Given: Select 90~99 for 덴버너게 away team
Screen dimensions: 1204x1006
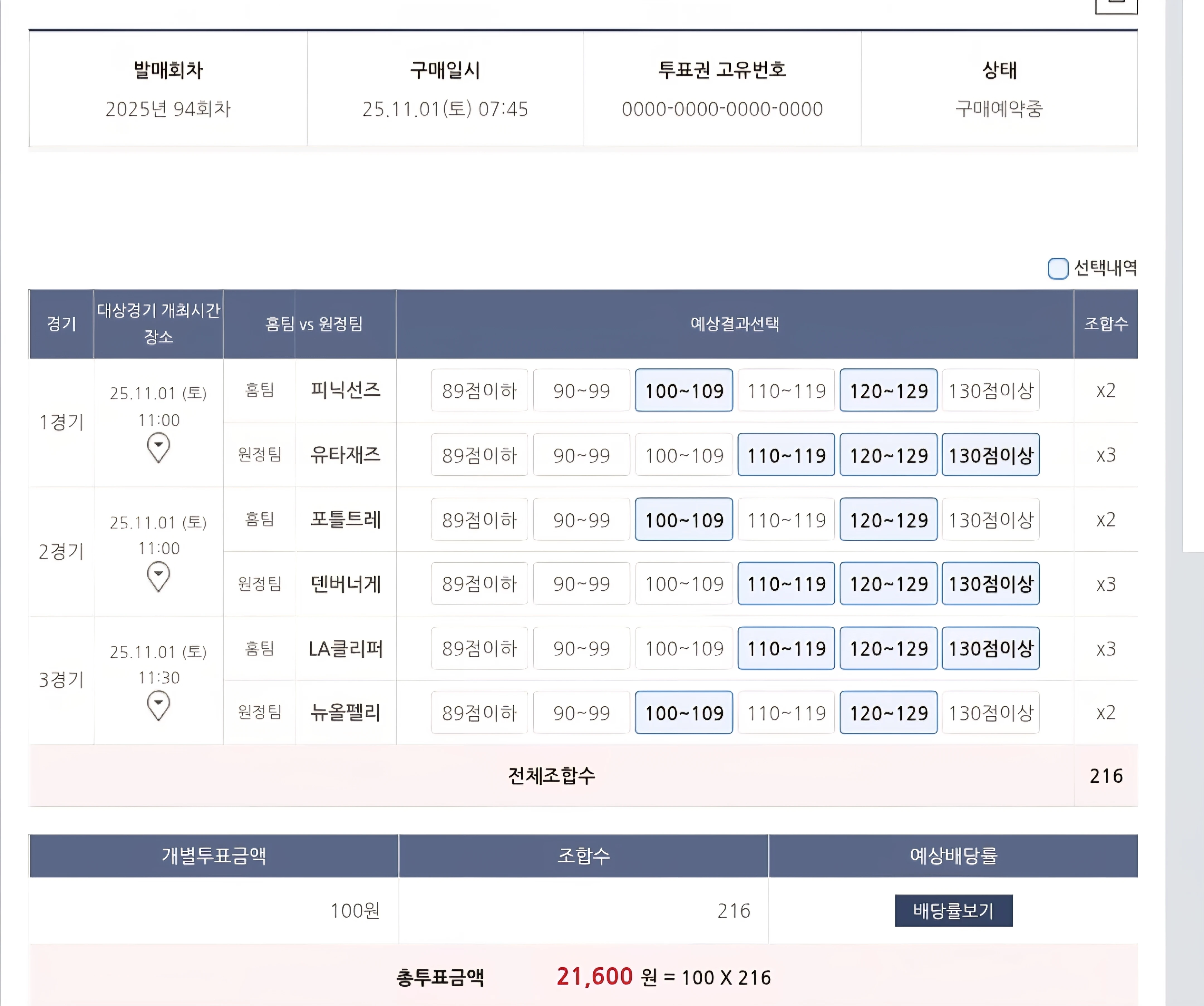Looking at the screenshot, I should [581, 584].
